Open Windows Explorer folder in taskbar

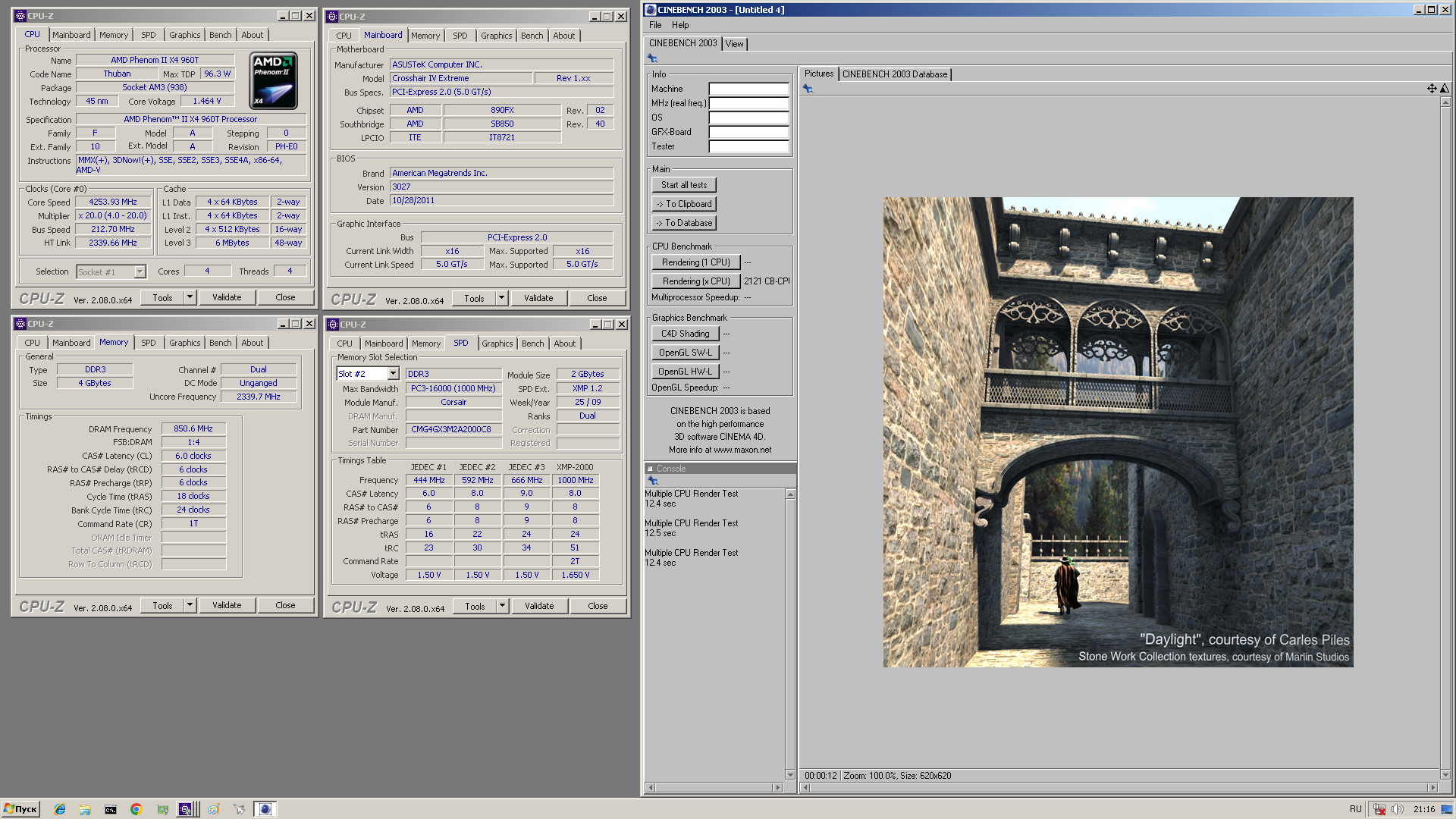click(x=85, y=809)
